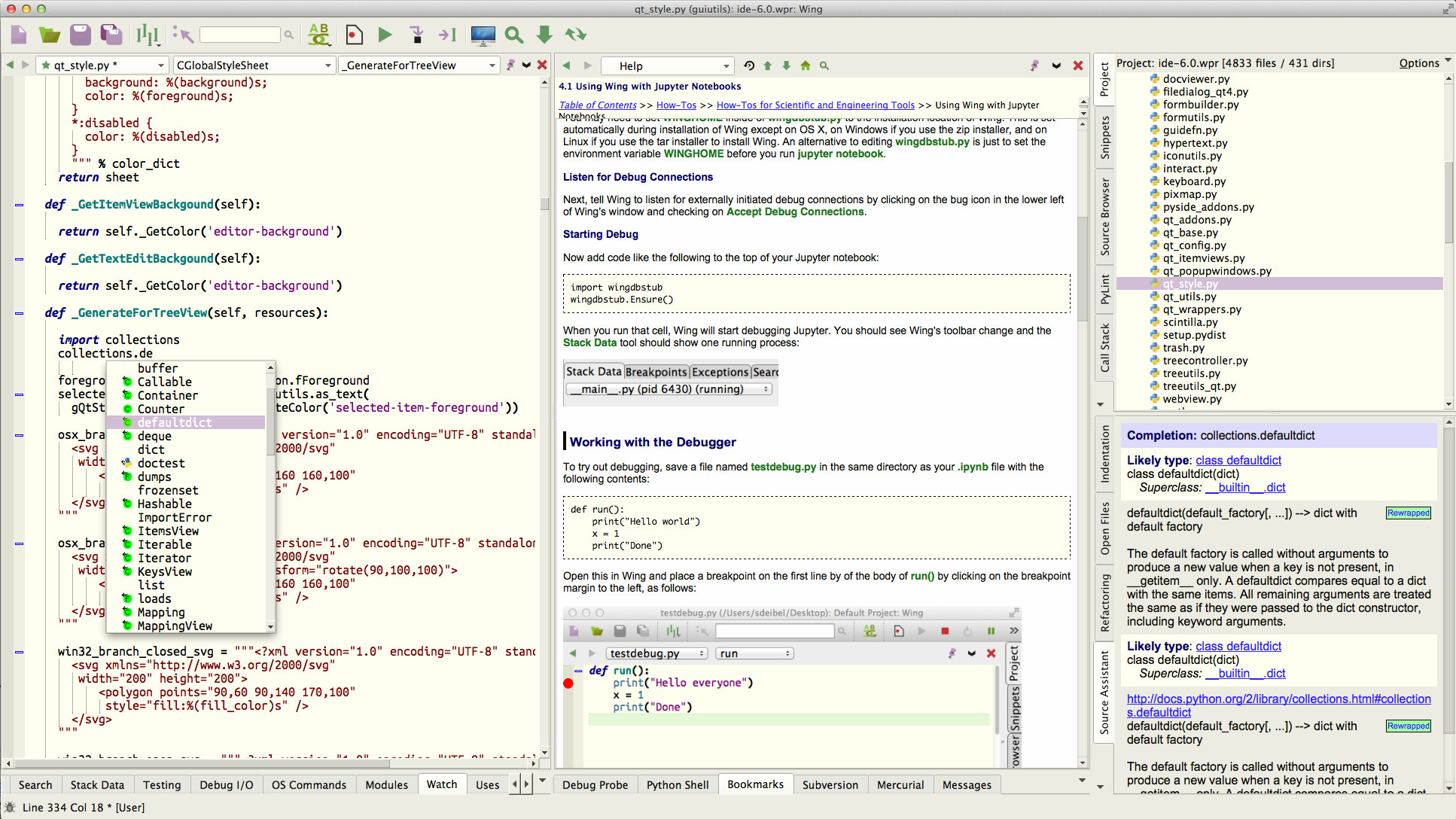Toggle the pin icon on the Help panel

point(1035,65)
